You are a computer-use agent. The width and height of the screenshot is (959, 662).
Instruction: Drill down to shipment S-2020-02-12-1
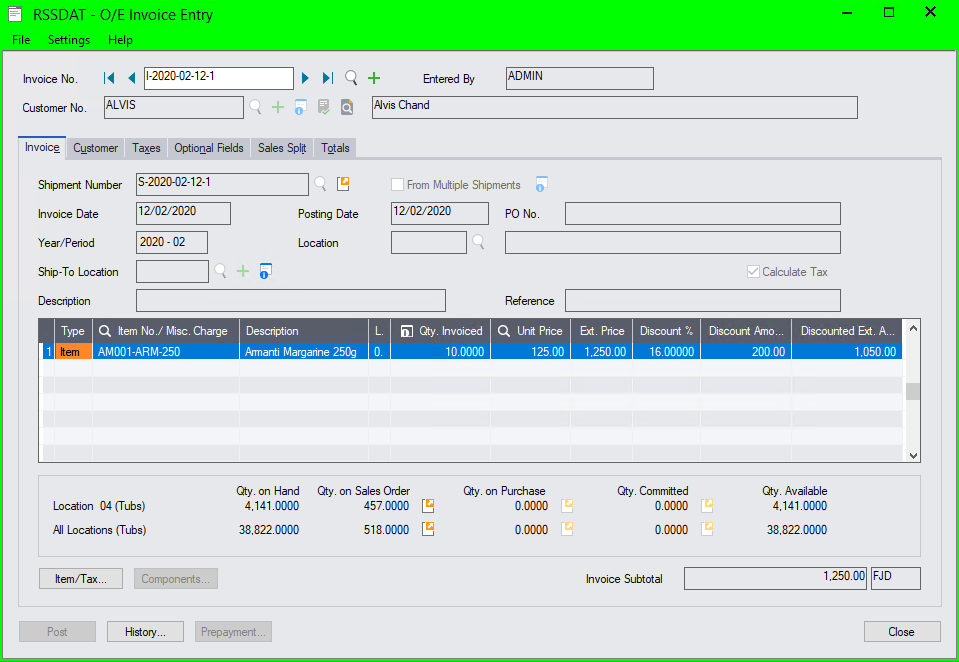(x=343, y=183)
